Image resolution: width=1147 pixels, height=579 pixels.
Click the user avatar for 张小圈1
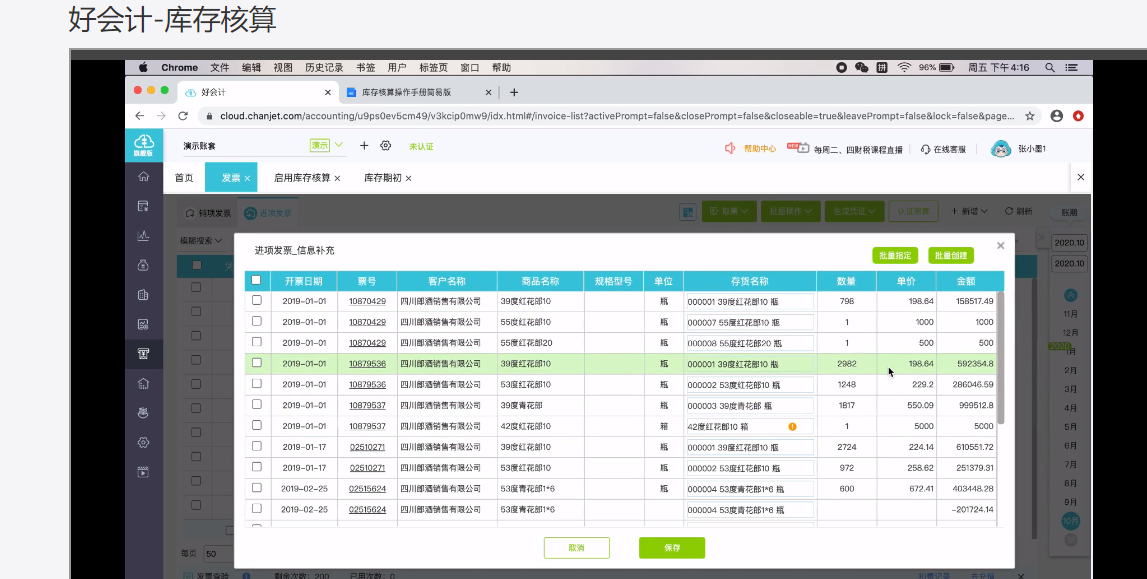(1001, 148)
